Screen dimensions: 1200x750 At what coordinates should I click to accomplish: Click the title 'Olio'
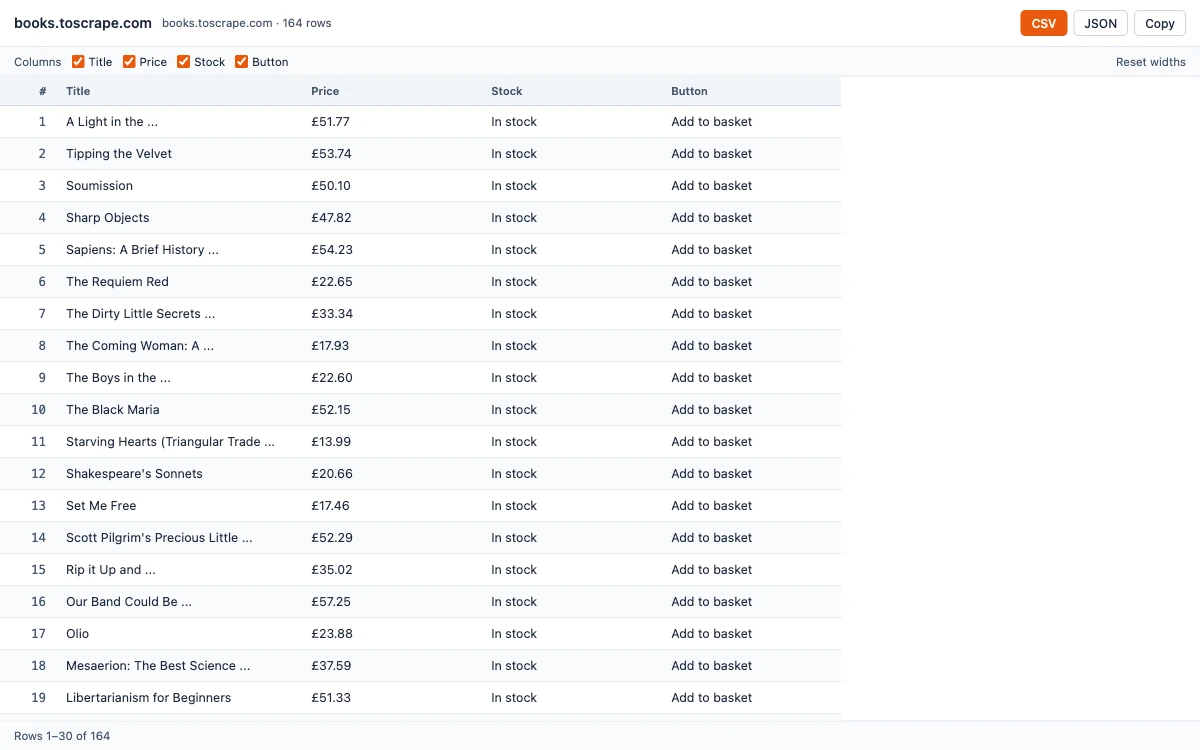[x=78, y=634]
